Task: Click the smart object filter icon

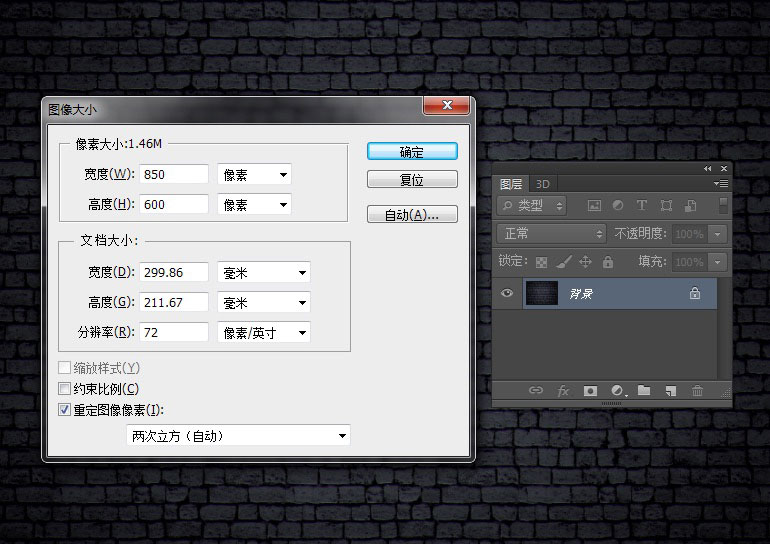Action: pyautogui.click(x=690, y=205)
